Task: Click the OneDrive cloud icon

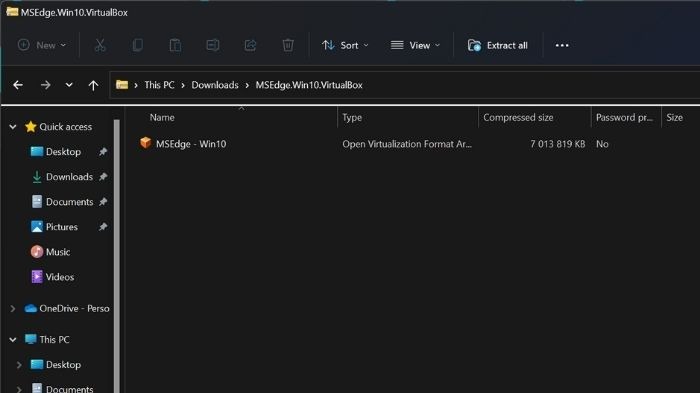Action: 30,308
